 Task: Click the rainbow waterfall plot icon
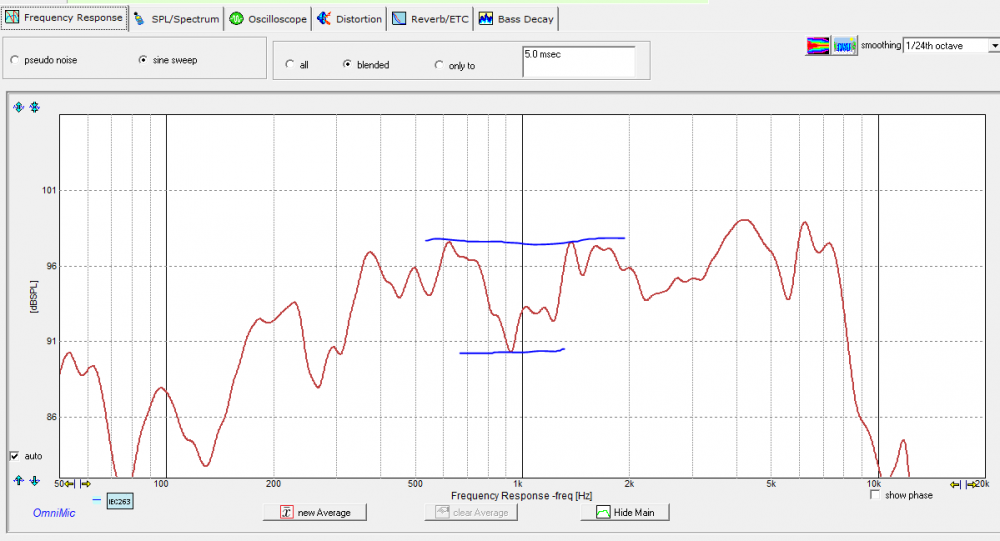(819, 46)
